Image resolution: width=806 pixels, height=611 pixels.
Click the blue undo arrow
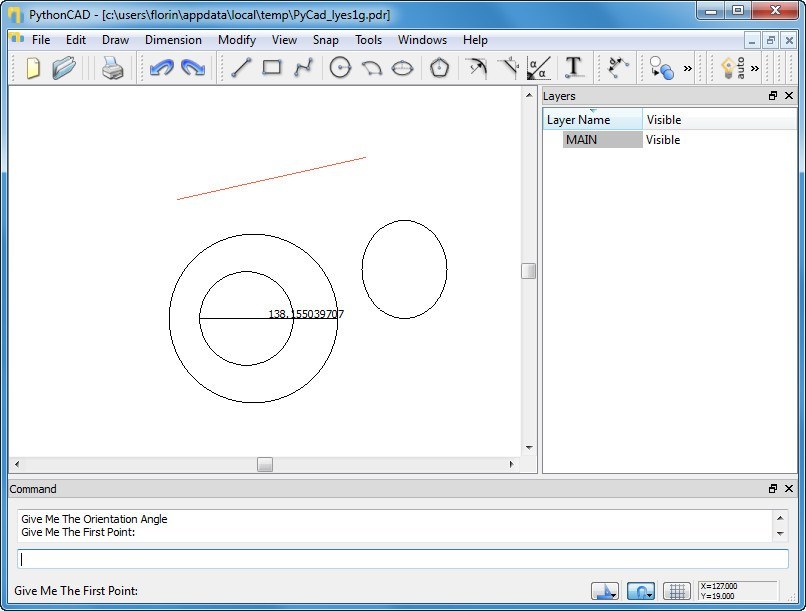click(161, 68)
